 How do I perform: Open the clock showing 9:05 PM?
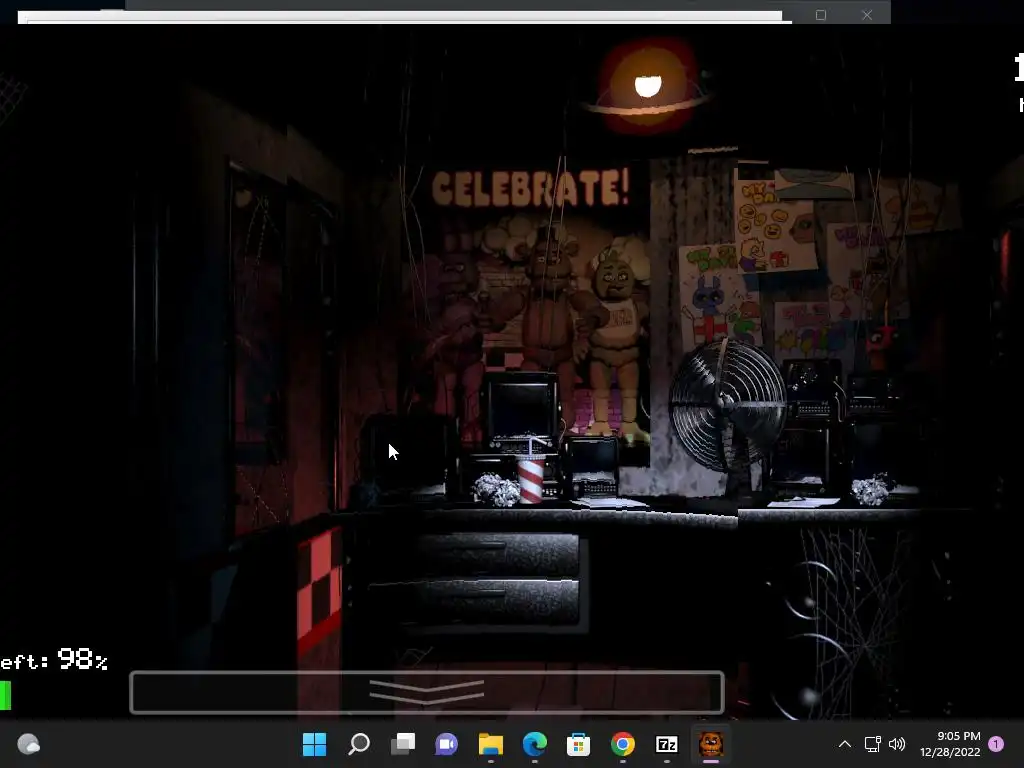pos(950,744)
